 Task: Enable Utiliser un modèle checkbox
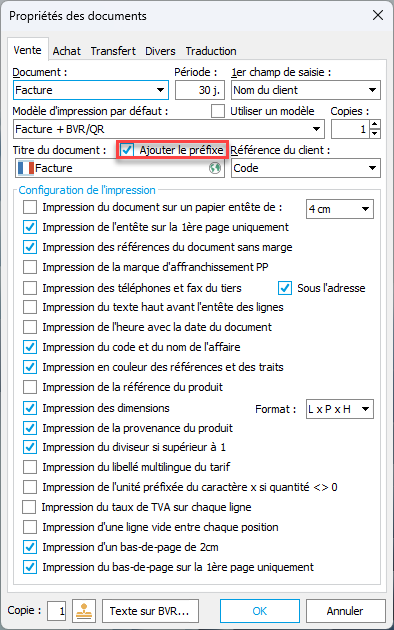click(x=218, y=111)
